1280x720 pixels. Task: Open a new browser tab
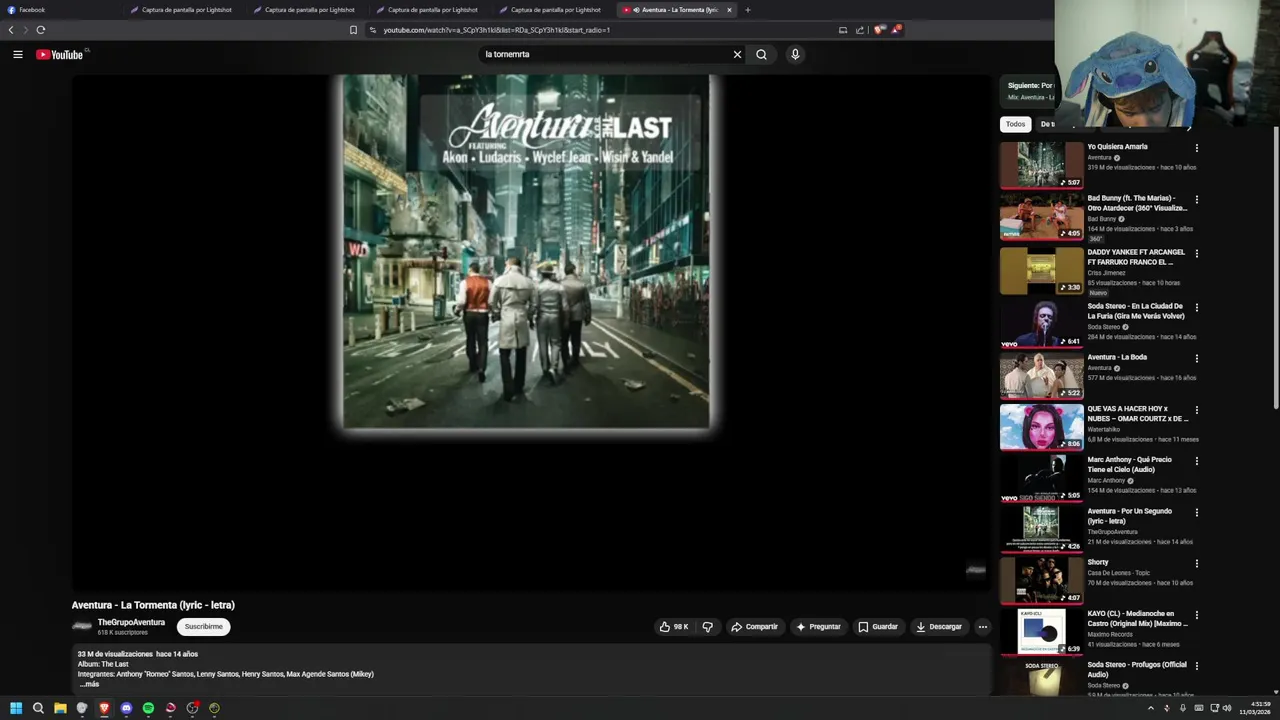click(x=747, y=10)
